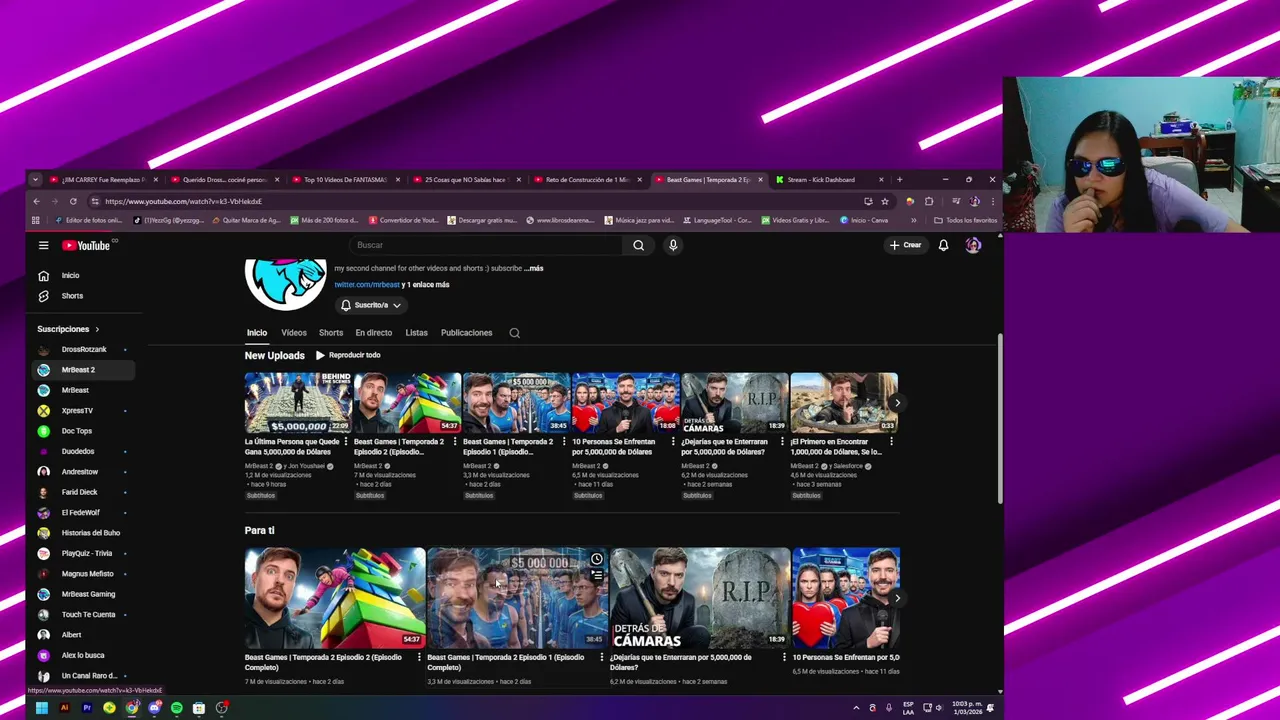Image resolution: width=1280 pixels, height=720 pixels.
Task: Open the 18:08 10 Personas Se Enfrentan thumbnail
Action: [x=625, y=403]
